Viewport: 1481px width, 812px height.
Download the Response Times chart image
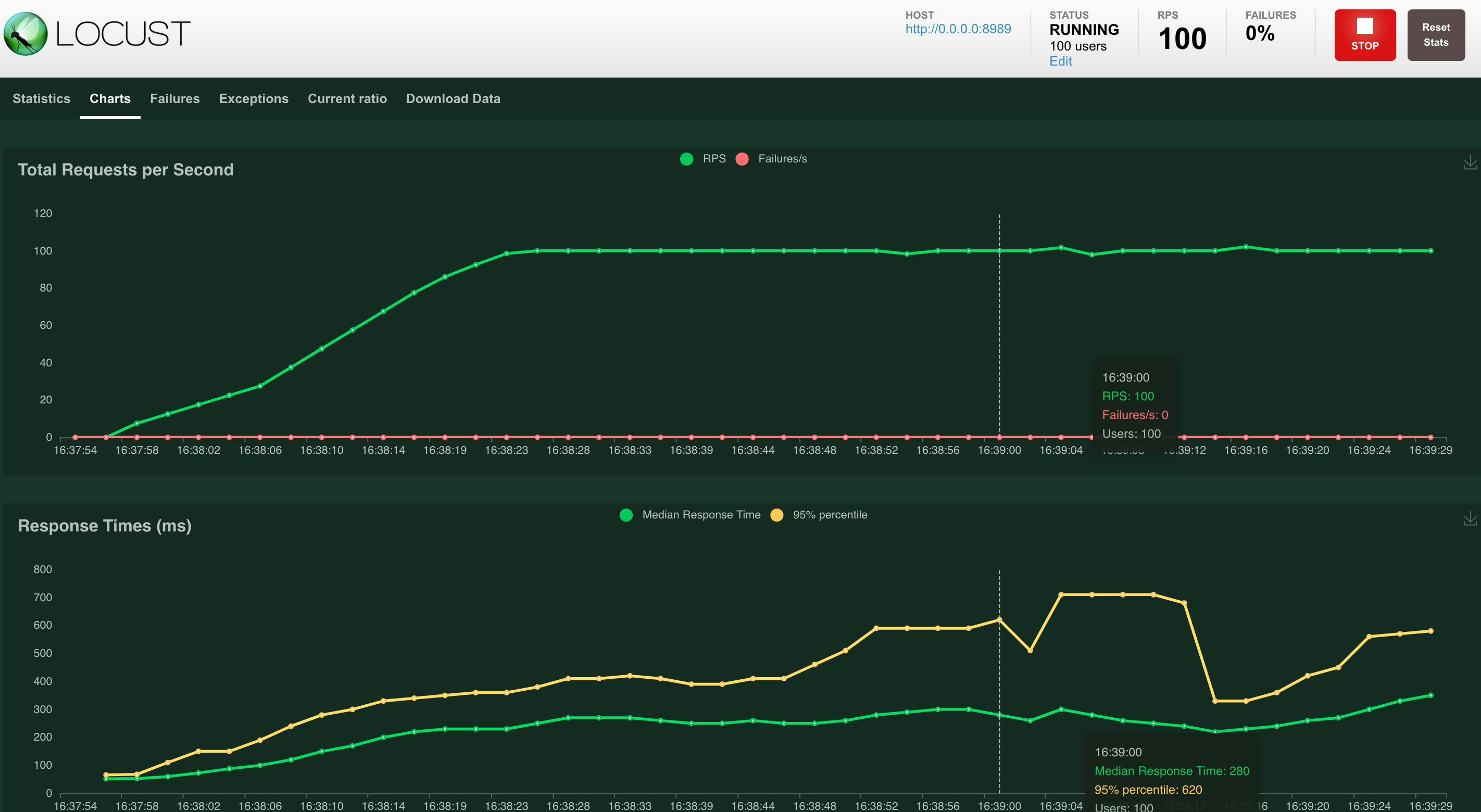tap(1470, 518)
